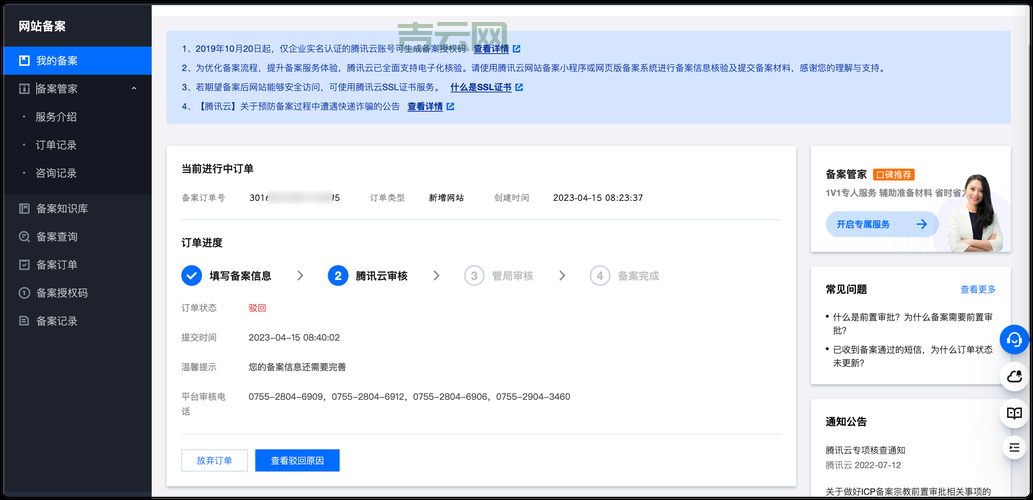Screen dimensions: 1033x500
Task: Click the customer service headset icon
Action: point(1015,340)
